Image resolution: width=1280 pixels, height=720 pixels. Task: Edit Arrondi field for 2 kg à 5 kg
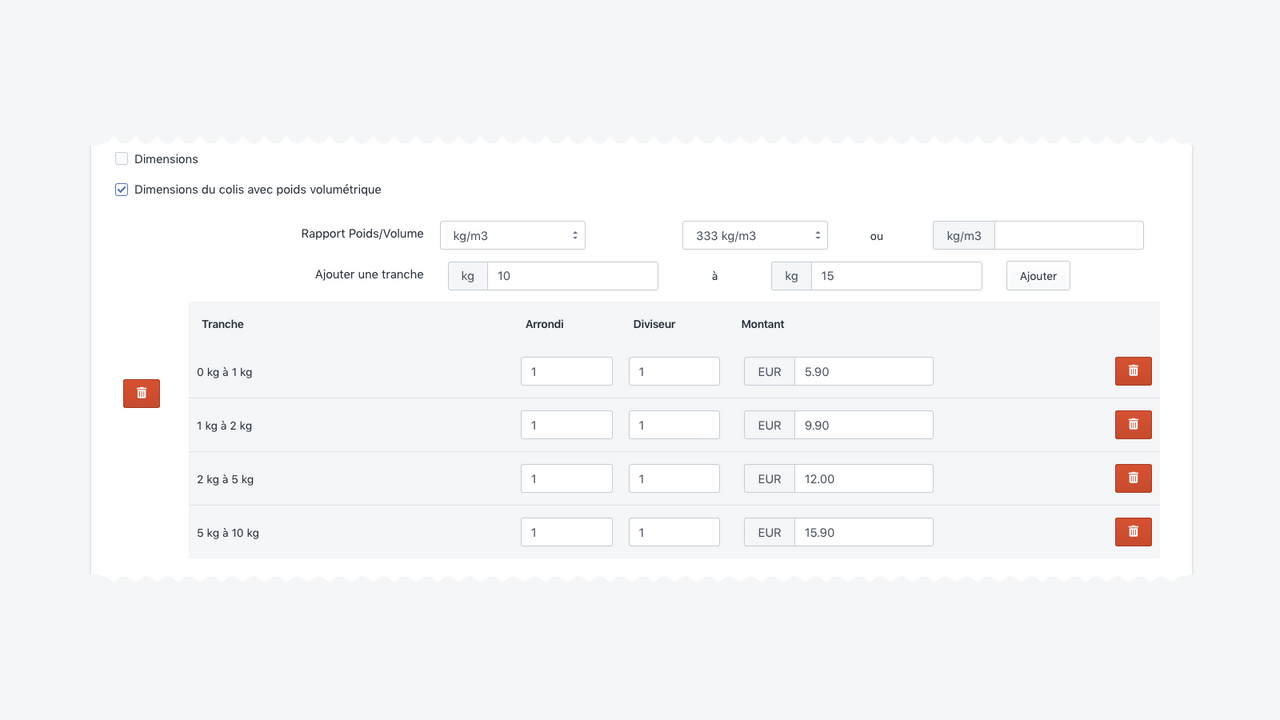pos(566,478)
